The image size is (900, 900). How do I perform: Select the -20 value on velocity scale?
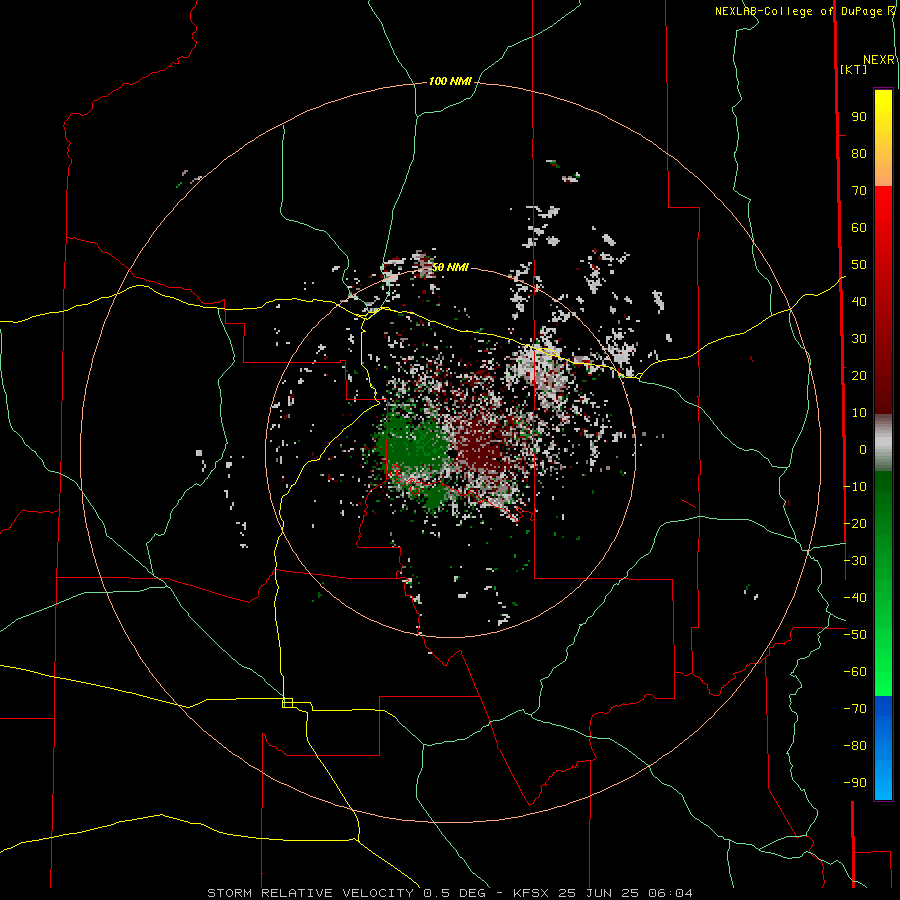[855, 524]
